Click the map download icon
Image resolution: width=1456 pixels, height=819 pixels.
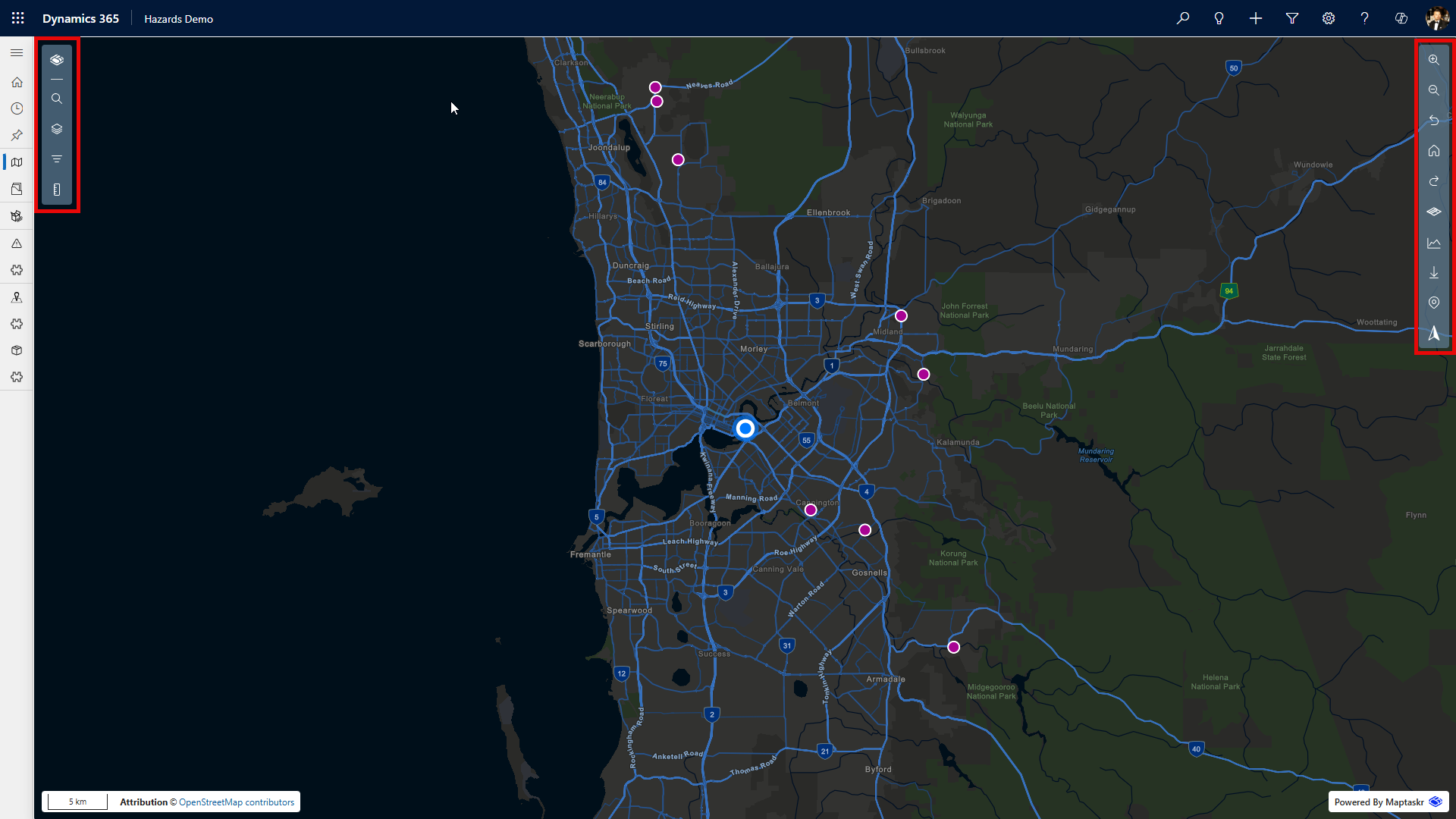click(x=1433, y=272)
